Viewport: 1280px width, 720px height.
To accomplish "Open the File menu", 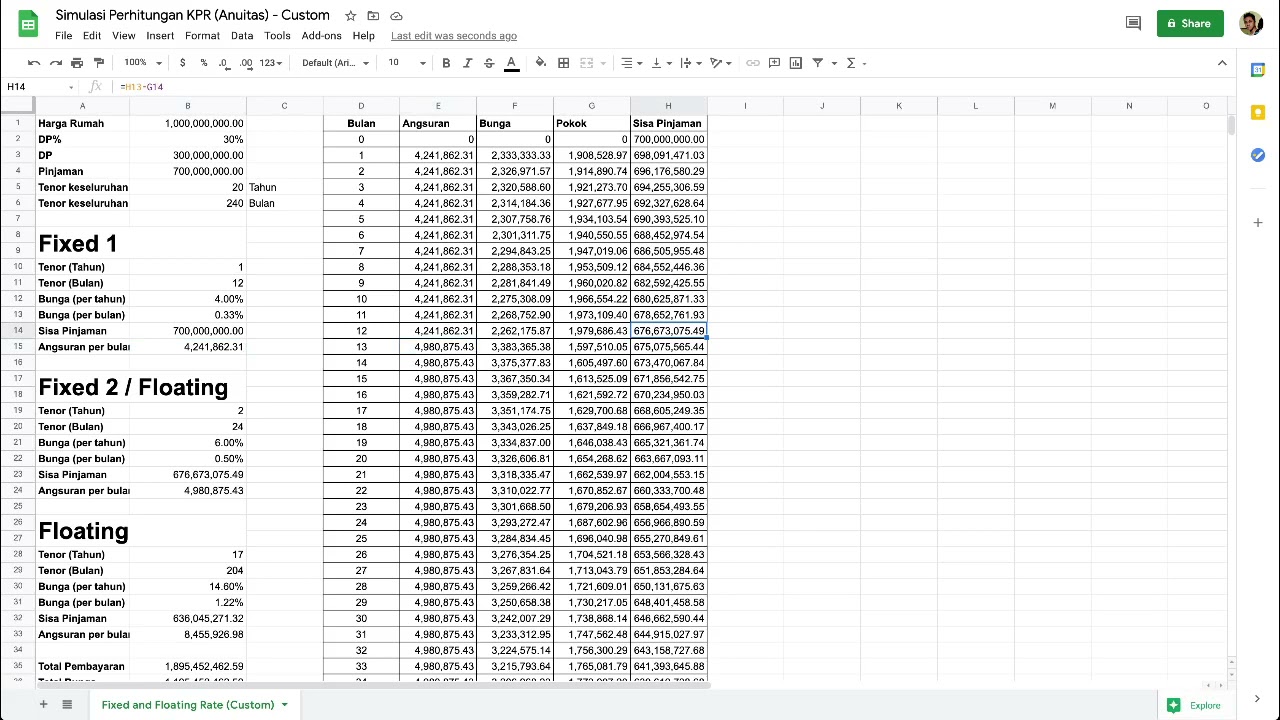I will (x=63, y=36).
